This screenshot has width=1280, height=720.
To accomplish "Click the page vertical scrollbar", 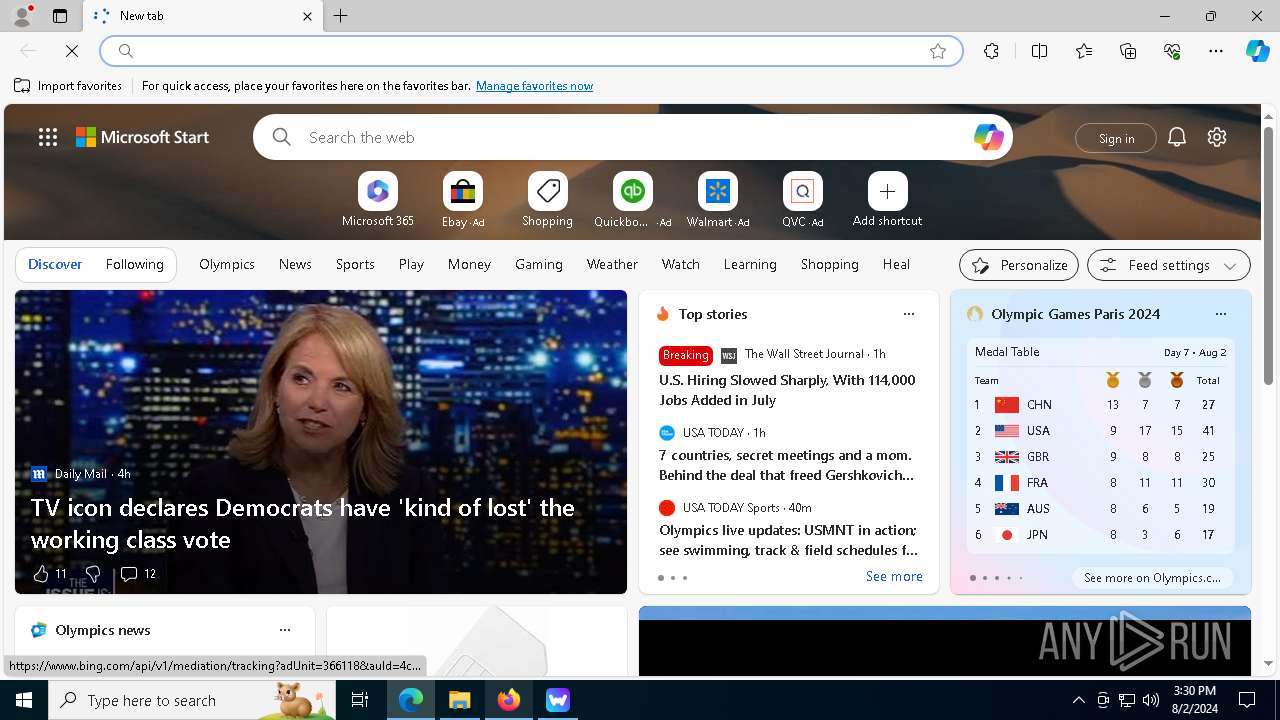I will click(1268, 255).
